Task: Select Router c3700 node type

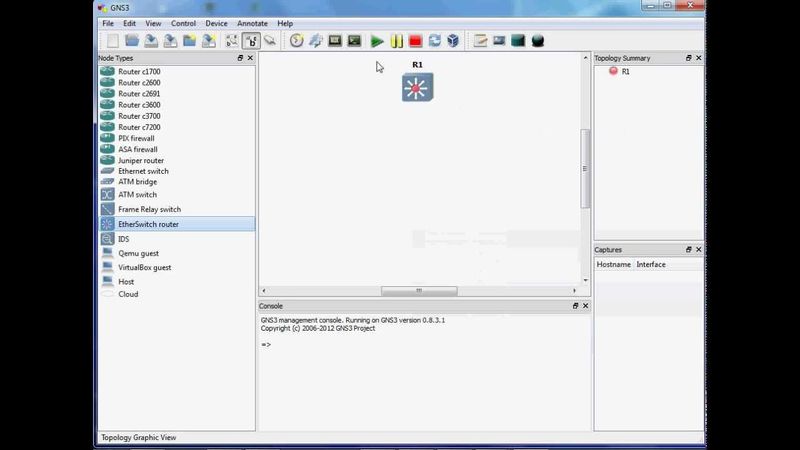Action: coord(177,116)
